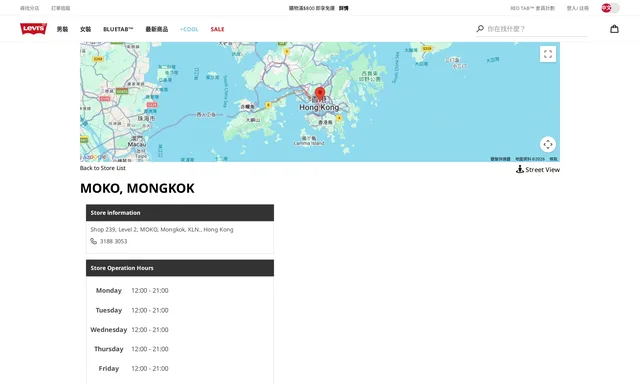Image resolution: width=640 pixels, height=384 pixels.
Task: Toggle the language switch
Action: coord(610,8)
